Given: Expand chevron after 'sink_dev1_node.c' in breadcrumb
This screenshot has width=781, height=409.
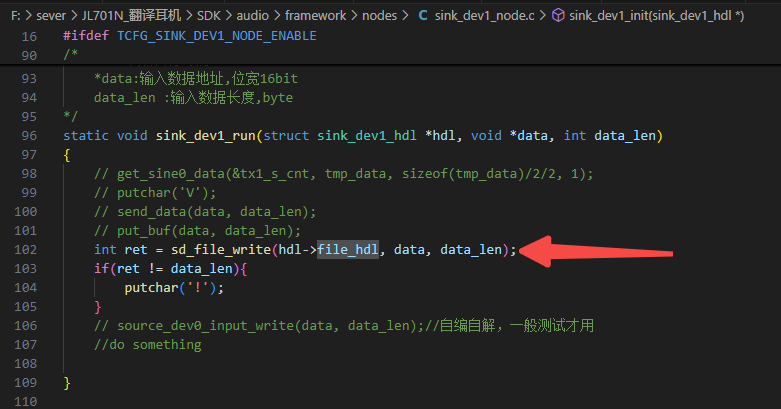Looking at the screenshot, I should 542,16.
